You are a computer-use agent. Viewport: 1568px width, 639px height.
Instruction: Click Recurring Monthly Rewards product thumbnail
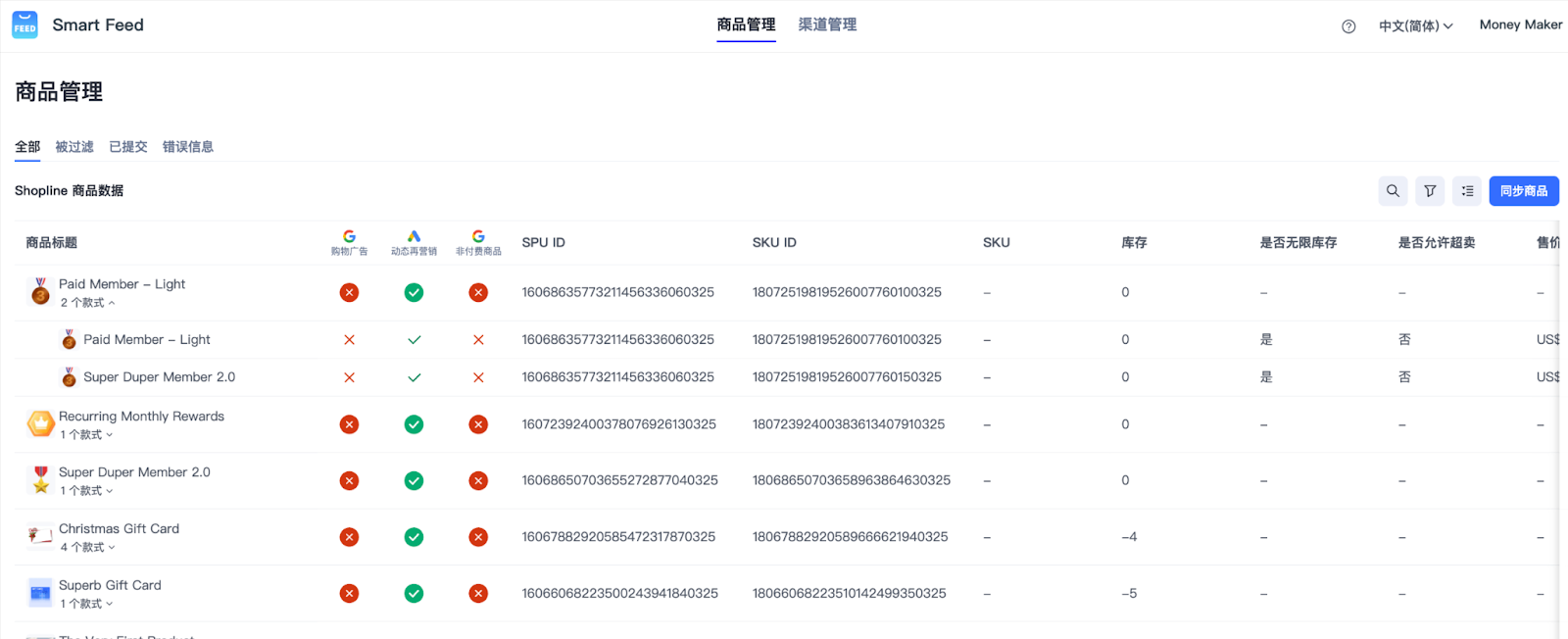40,424
